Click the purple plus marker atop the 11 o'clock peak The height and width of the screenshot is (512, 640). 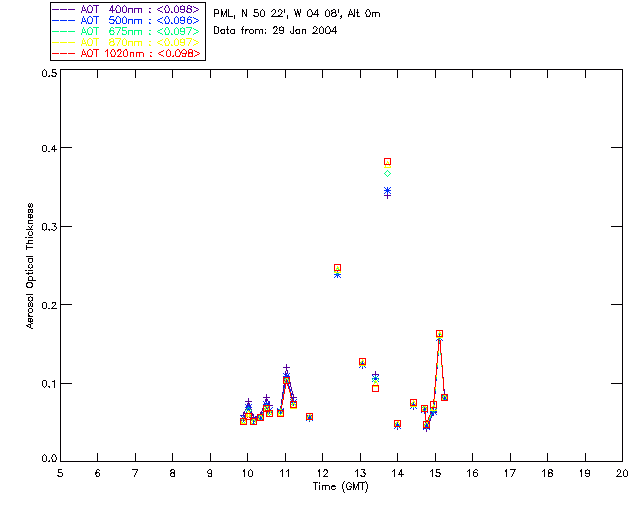tap(287, 368)
